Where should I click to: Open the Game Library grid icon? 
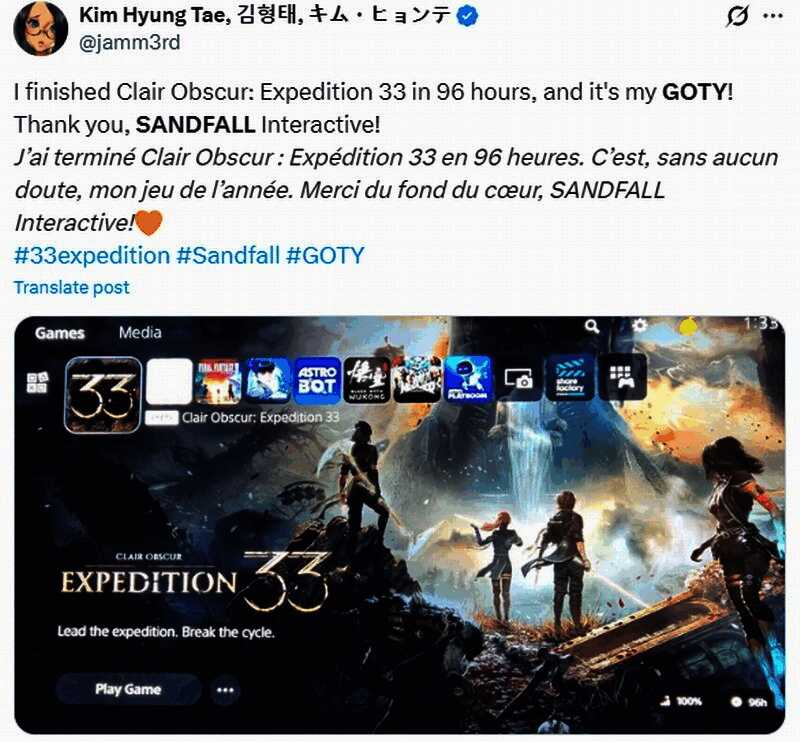pyautogui.click(x=622, y=378)
